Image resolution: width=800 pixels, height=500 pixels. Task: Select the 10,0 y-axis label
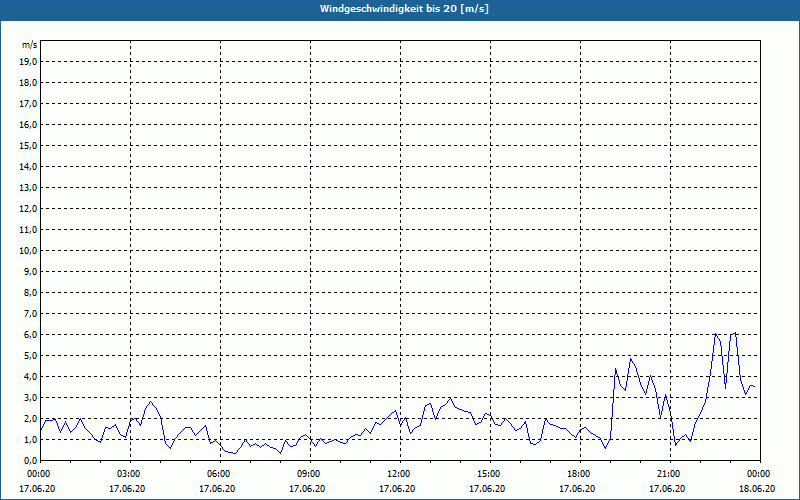tap(29, 251)
